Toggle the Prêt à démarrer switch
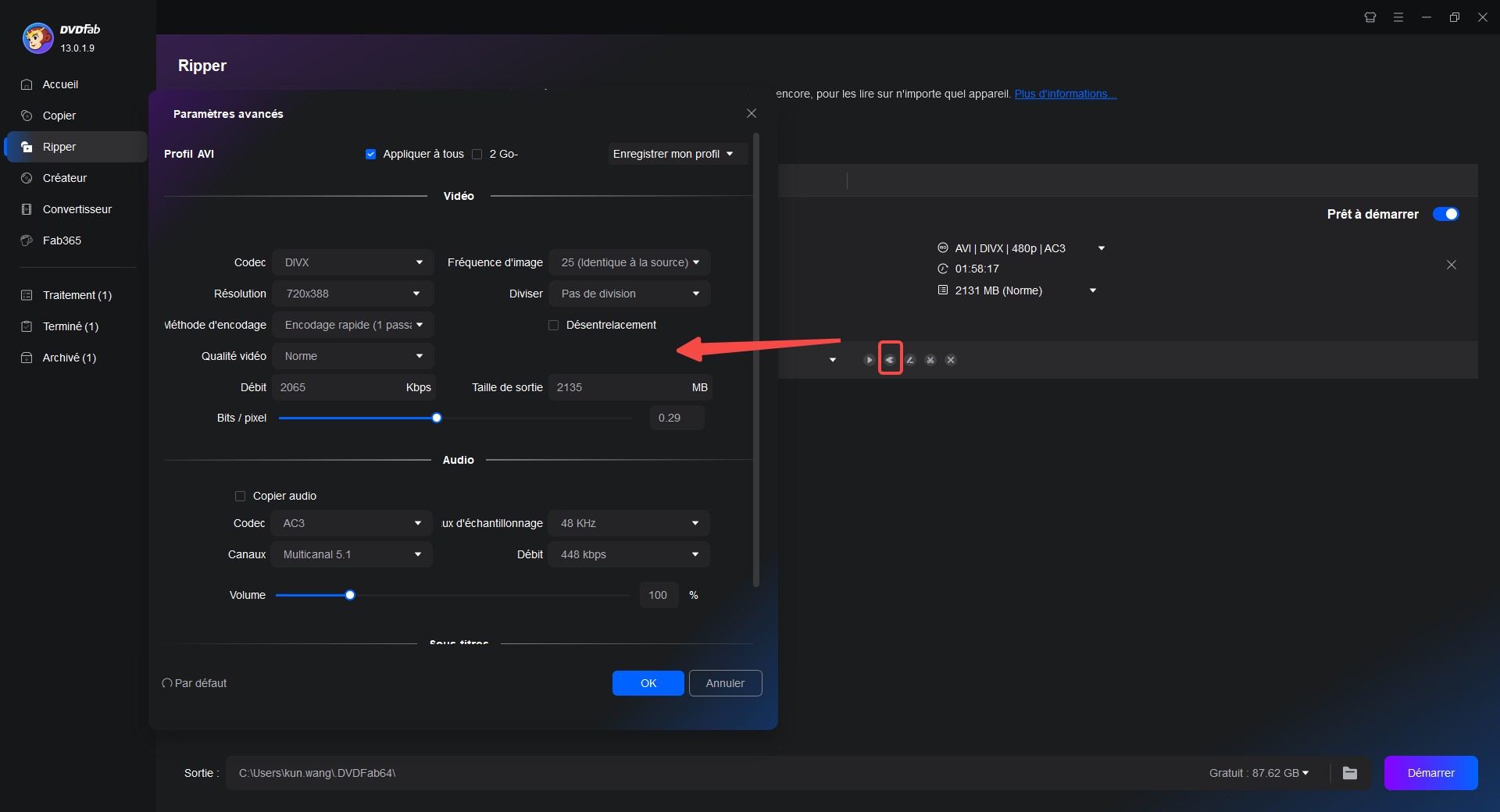Image resolution: width=1500 pixels, height=812 pixels. (1446, 214)
